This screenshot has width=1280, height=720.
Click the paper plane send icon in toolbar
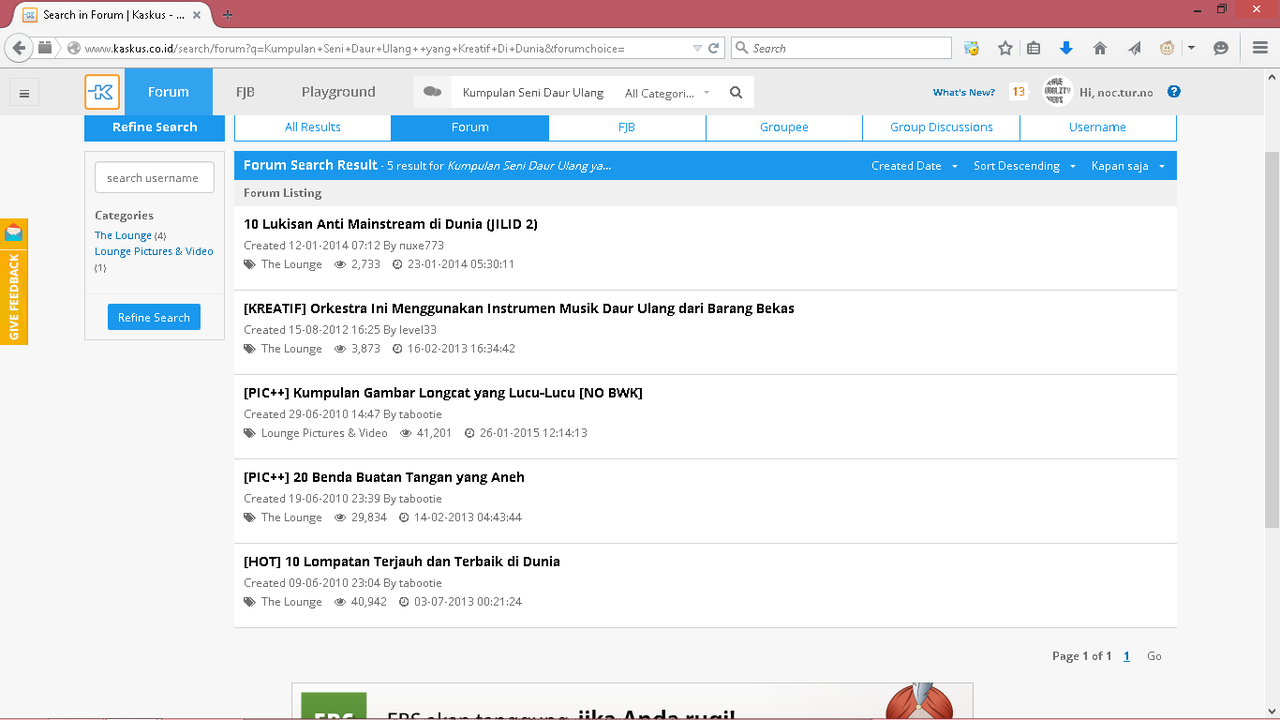pos(1134,48)
